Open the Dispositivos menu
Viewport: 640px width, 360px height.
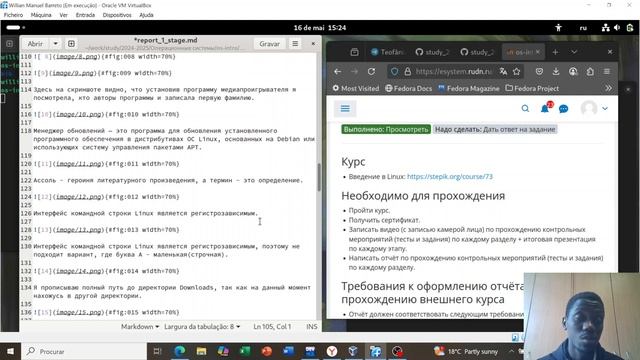[117, 15]
